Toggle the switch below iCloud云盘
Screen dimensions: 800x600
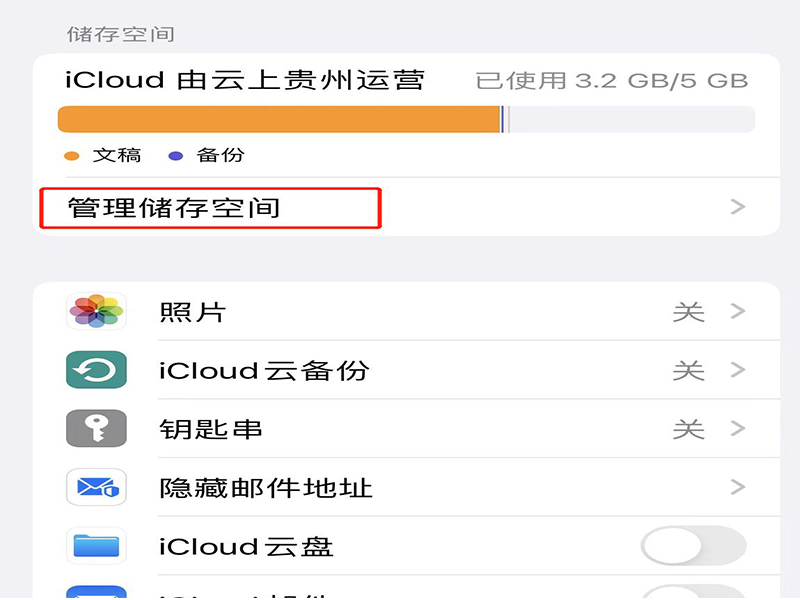coord(693,592)
